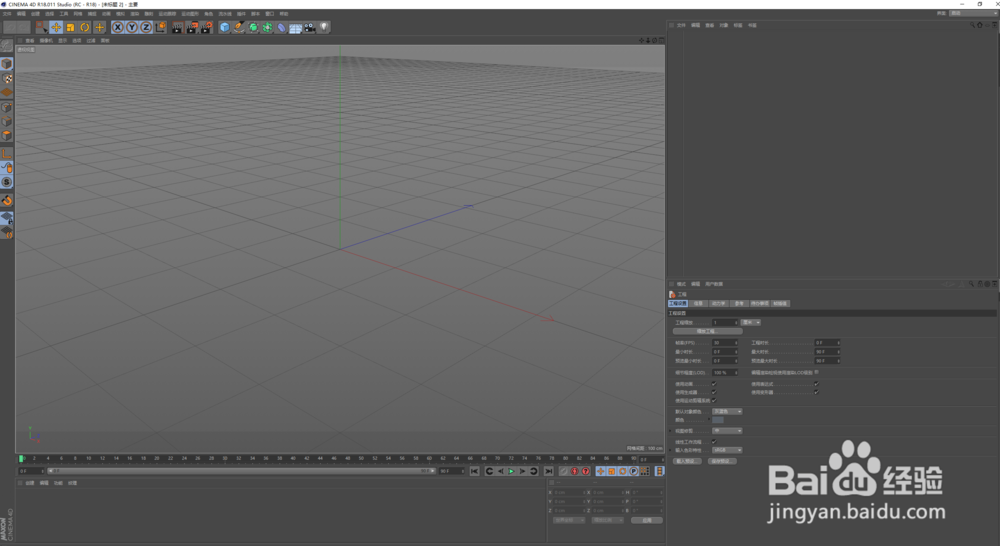Image resolution: width=1000 pixels, height=546 pixels.
Task: Open the last item in main menu bar
Action: (284, 13)
